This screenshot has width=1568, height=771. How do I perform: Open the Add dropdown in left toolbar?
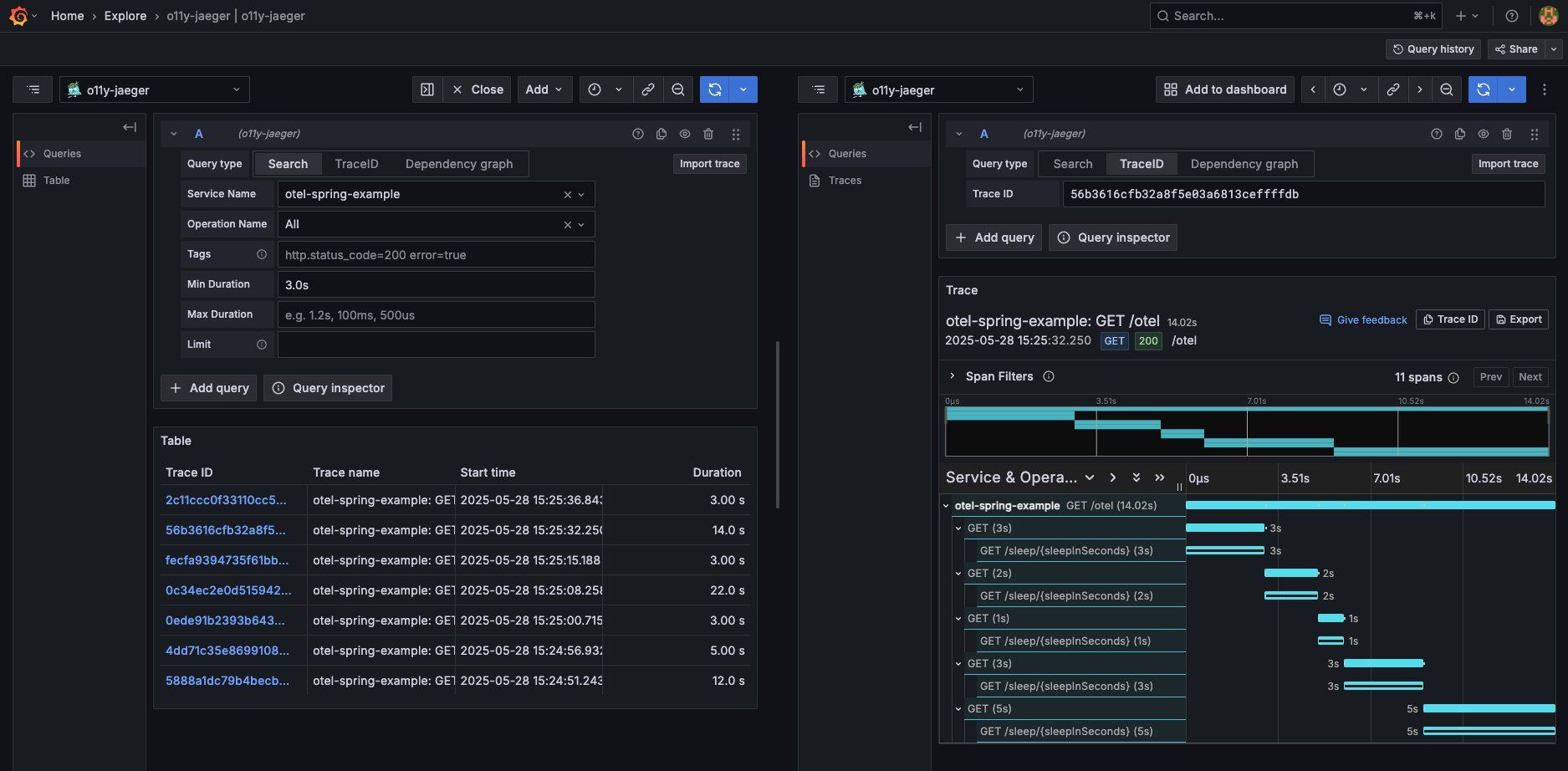[544, 89]
